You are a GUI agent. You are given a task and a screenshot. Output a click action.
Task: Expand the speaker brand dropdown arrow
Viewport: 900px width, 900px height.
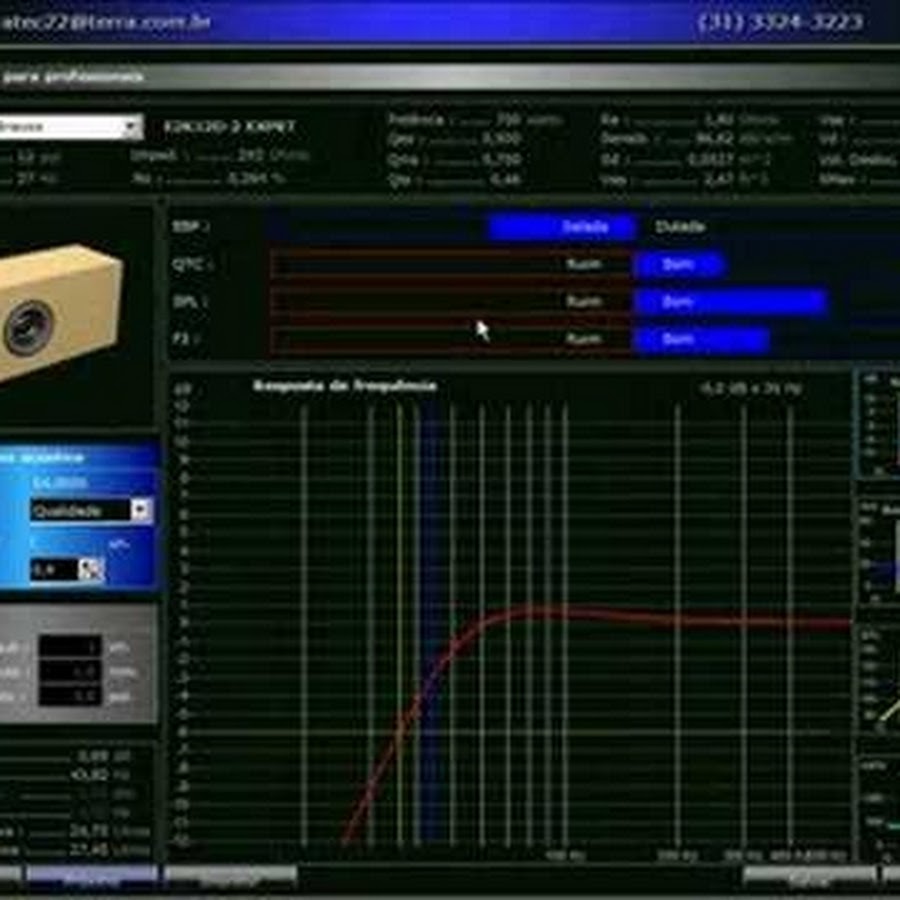[131, 127]
